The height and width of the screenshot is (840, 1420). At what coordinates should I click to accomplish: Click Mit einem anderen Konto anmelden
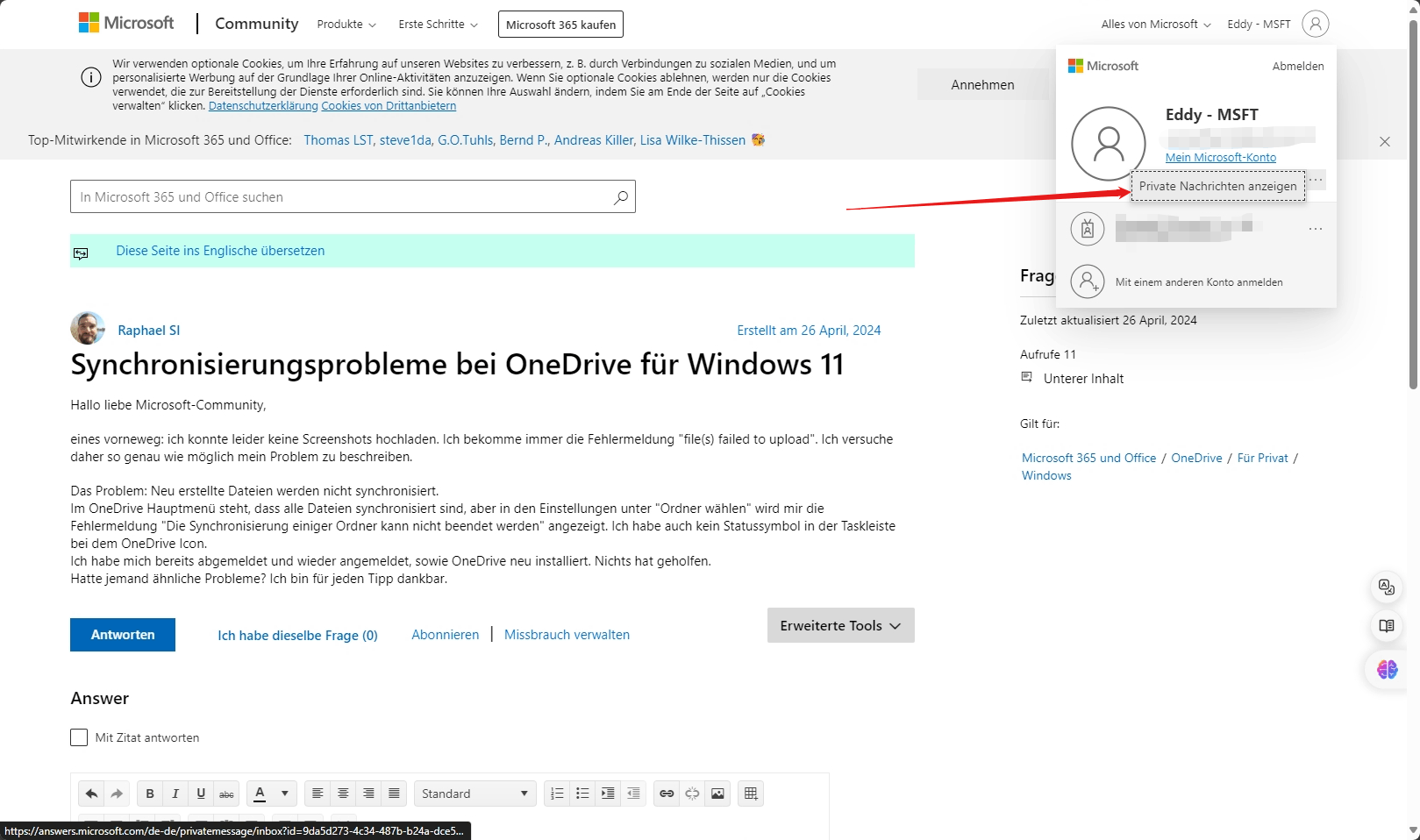pos(1199,282)
